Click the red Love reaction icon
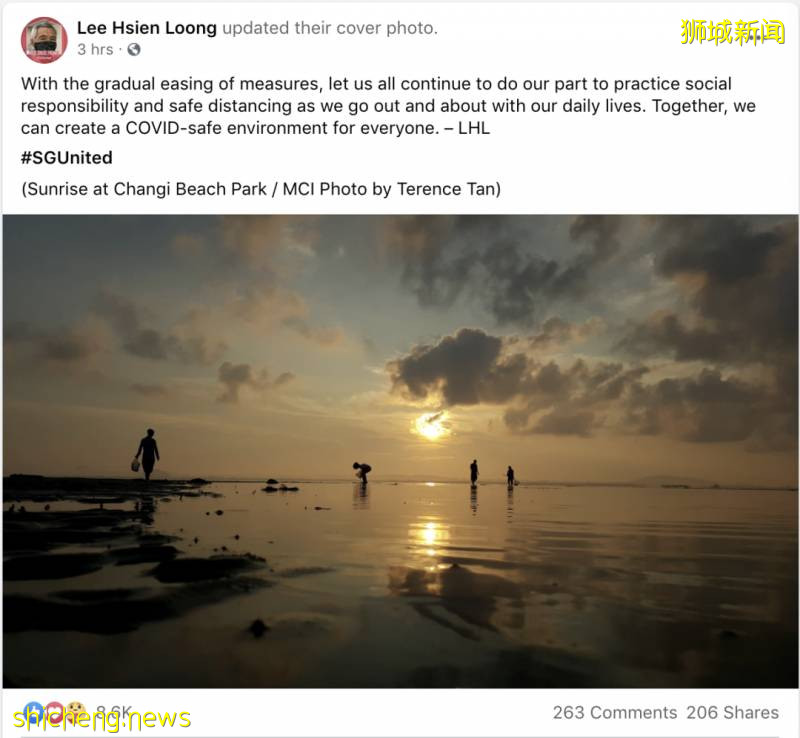Viewport: 800px width, 738px height. click(x=55, y=711)
